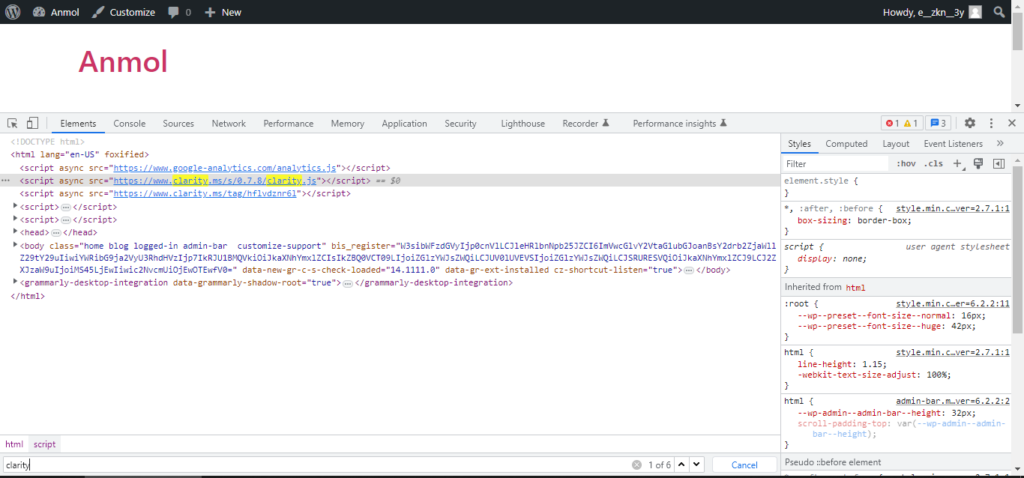Open the Sources tab
1024x478 pixels.
coord(178,123)
